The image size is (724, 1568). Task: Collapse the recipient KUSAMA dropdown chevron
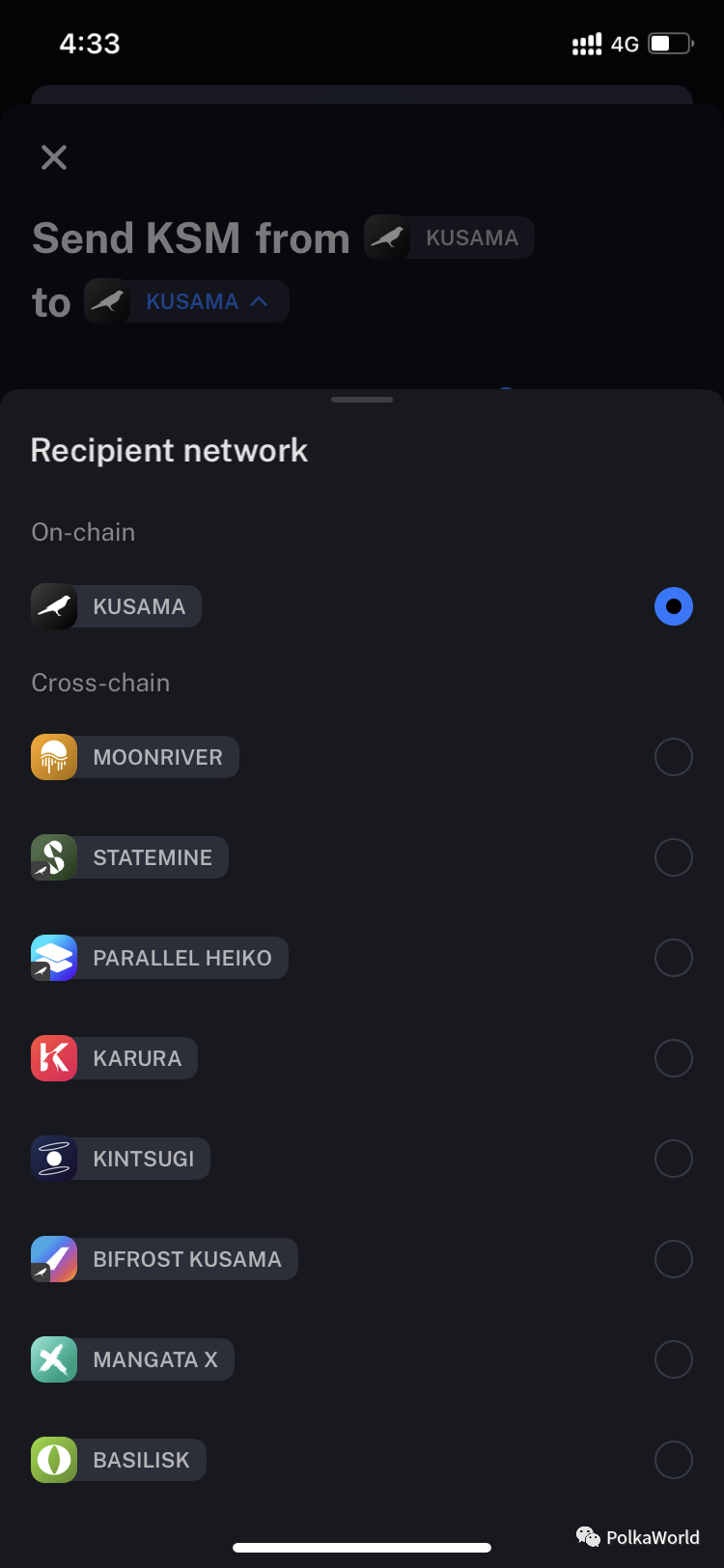click(x=259, y=301)
